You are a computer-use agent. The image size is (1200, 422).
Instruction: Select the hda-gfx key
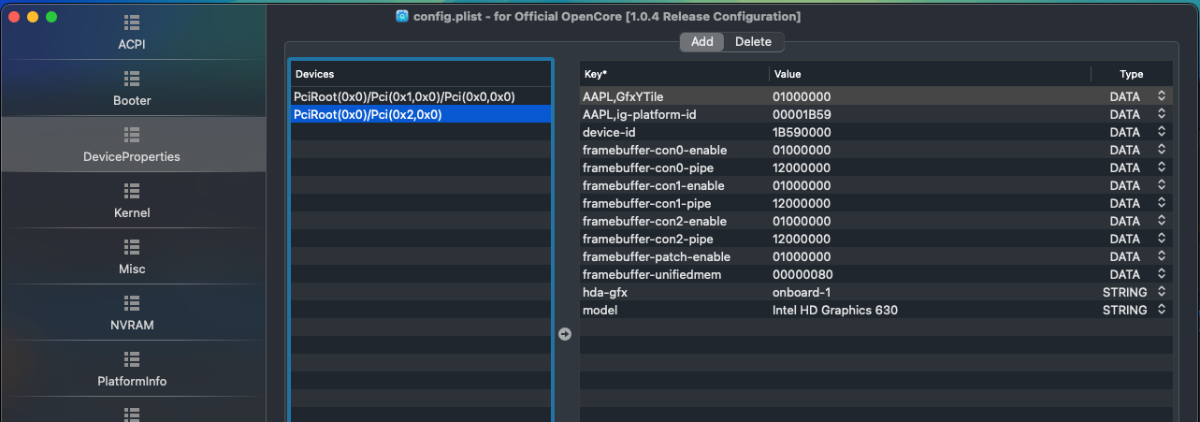(x=605, y=292)
